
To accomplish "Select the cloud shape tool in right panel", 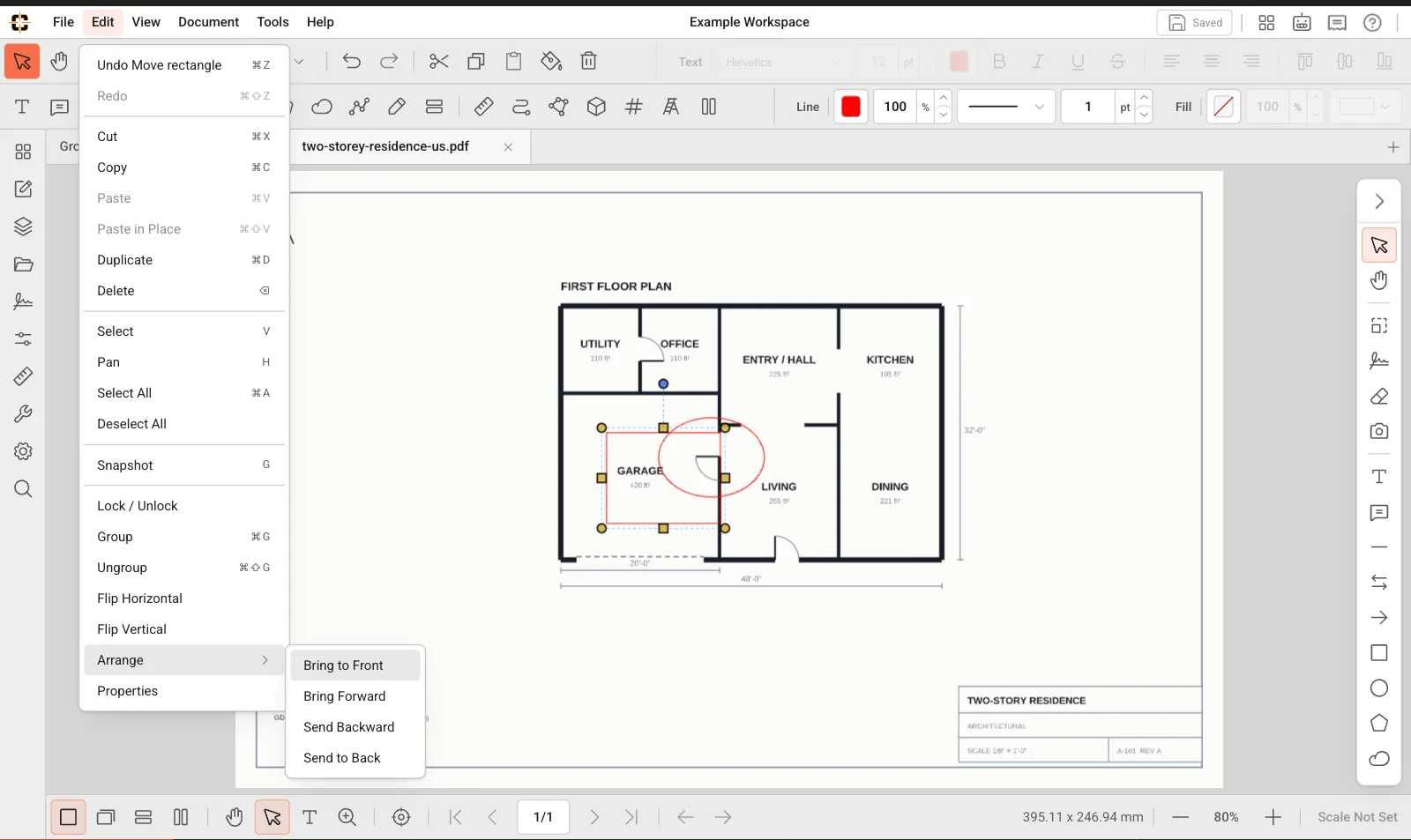I will coord(1379,759).
